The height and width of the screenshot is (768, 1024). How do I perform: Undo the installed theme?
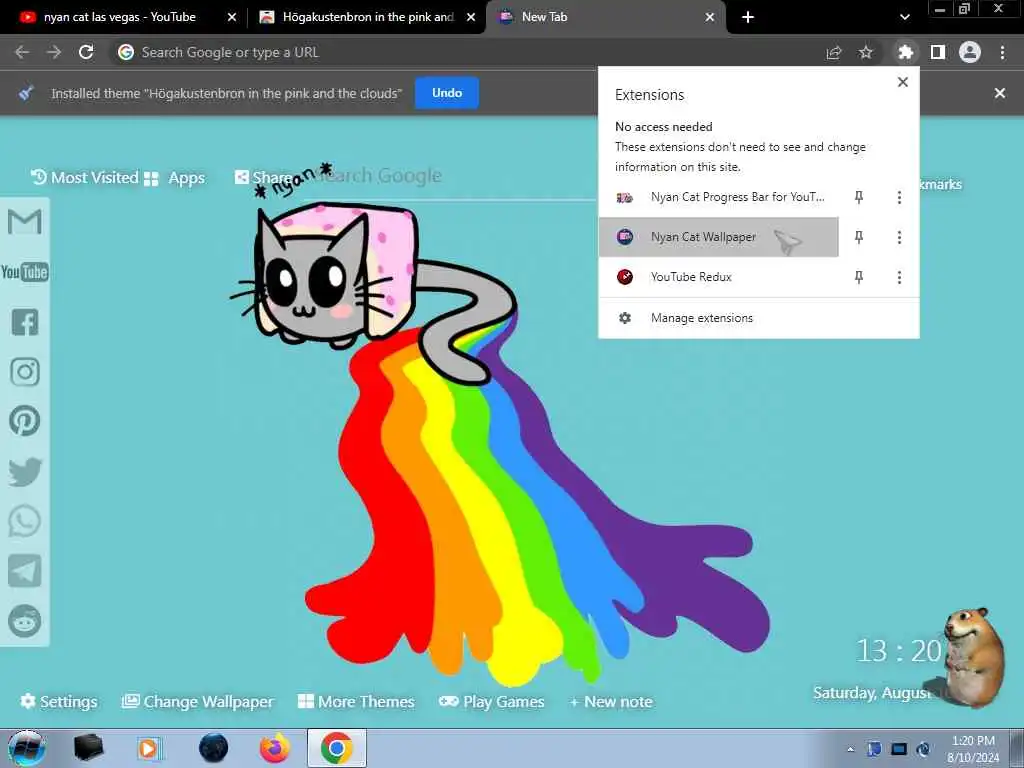(447, 93)
